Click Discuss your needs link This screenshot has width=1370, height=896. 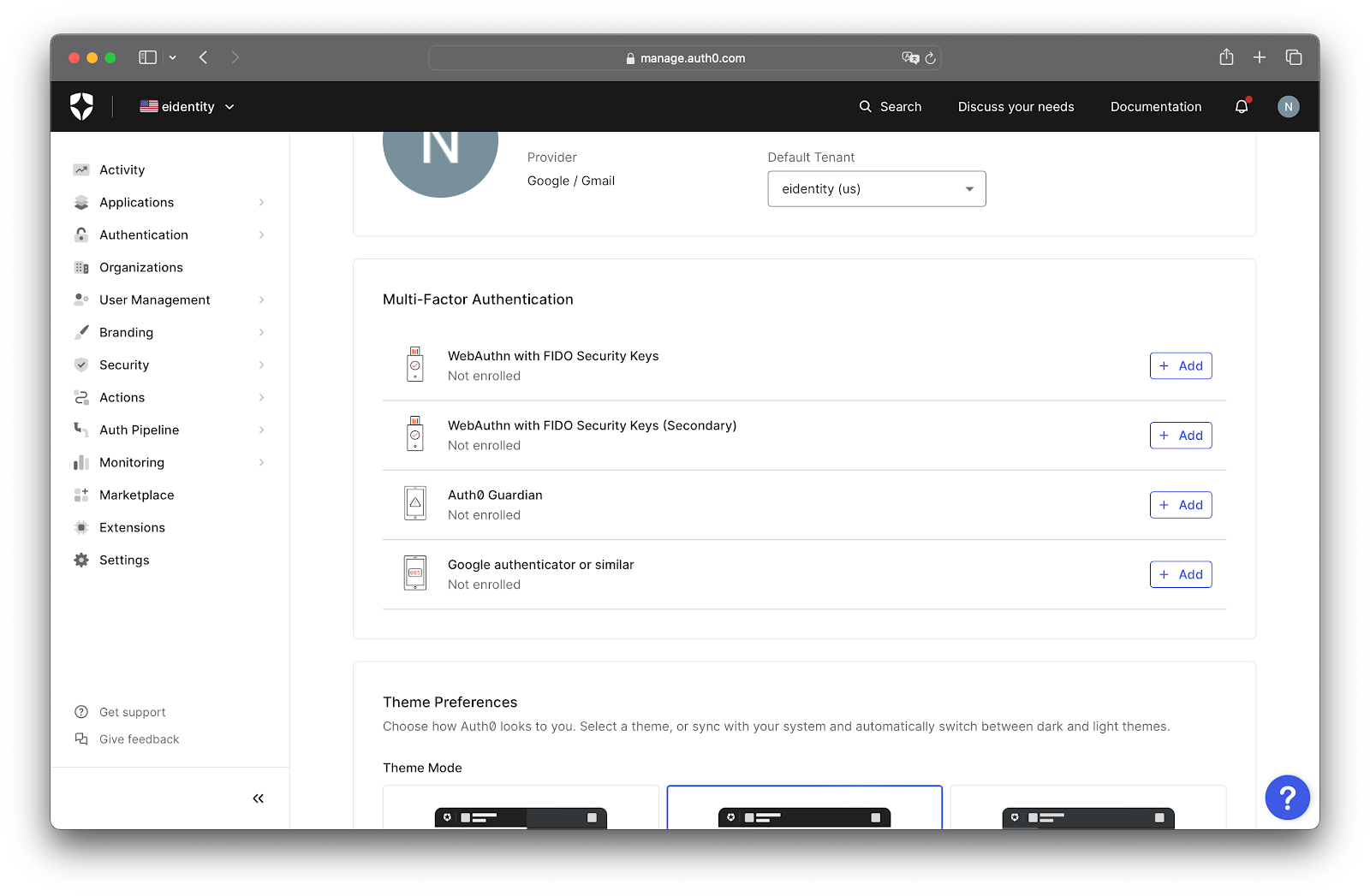pos(1016,107)
